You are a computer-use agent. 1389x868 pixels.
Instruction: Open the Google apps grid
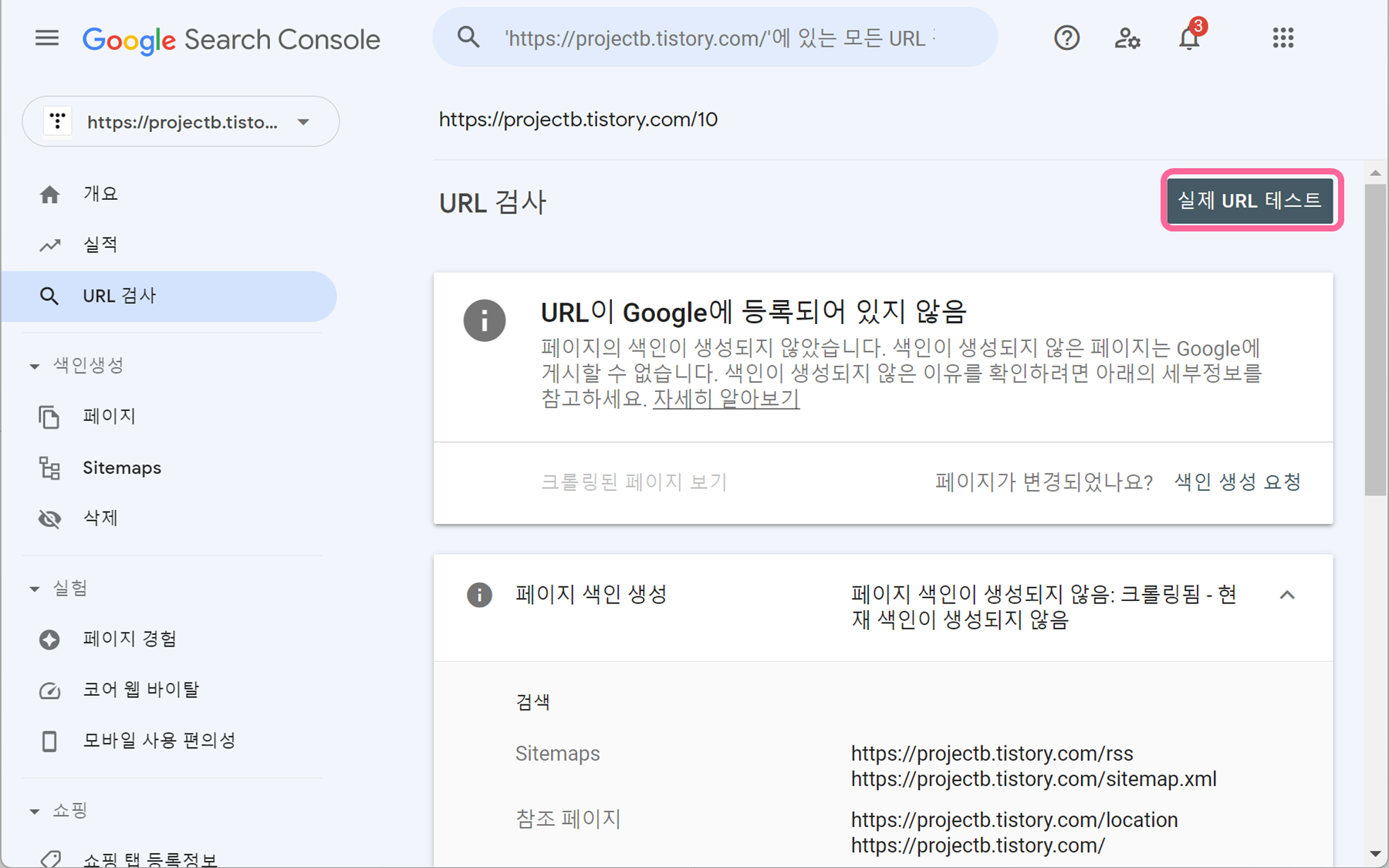1283,38
